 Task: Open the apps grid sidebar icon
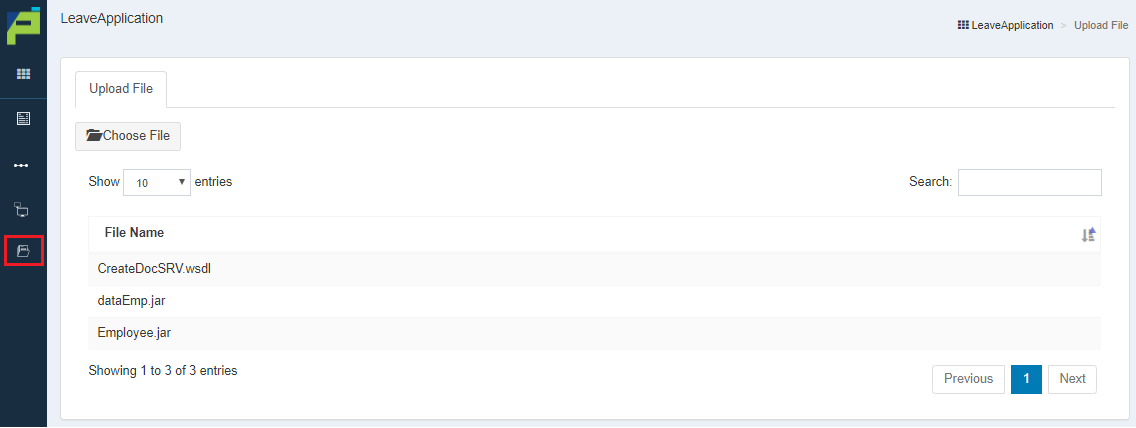pyautogui.click(x=23, y=74)
